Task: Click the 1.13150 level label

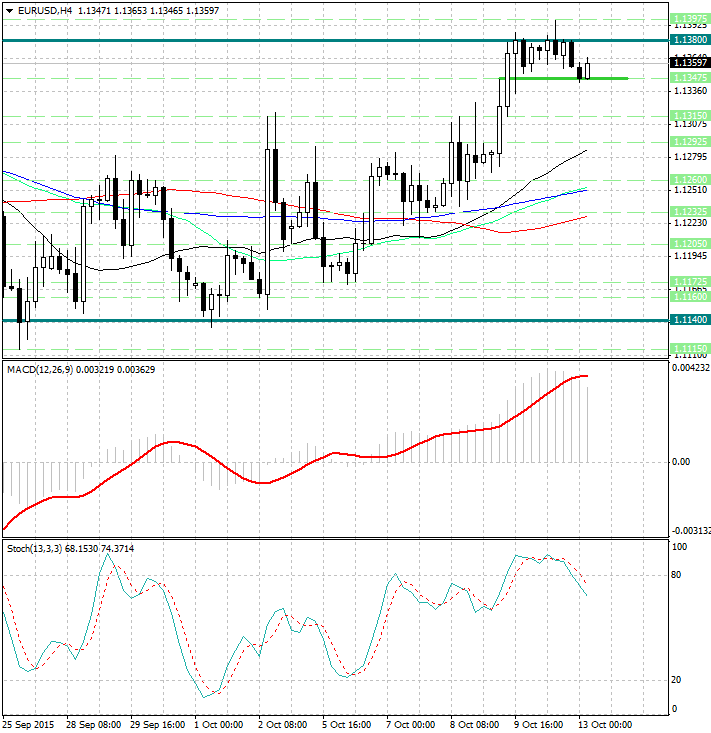Action: tap(691, 116)
